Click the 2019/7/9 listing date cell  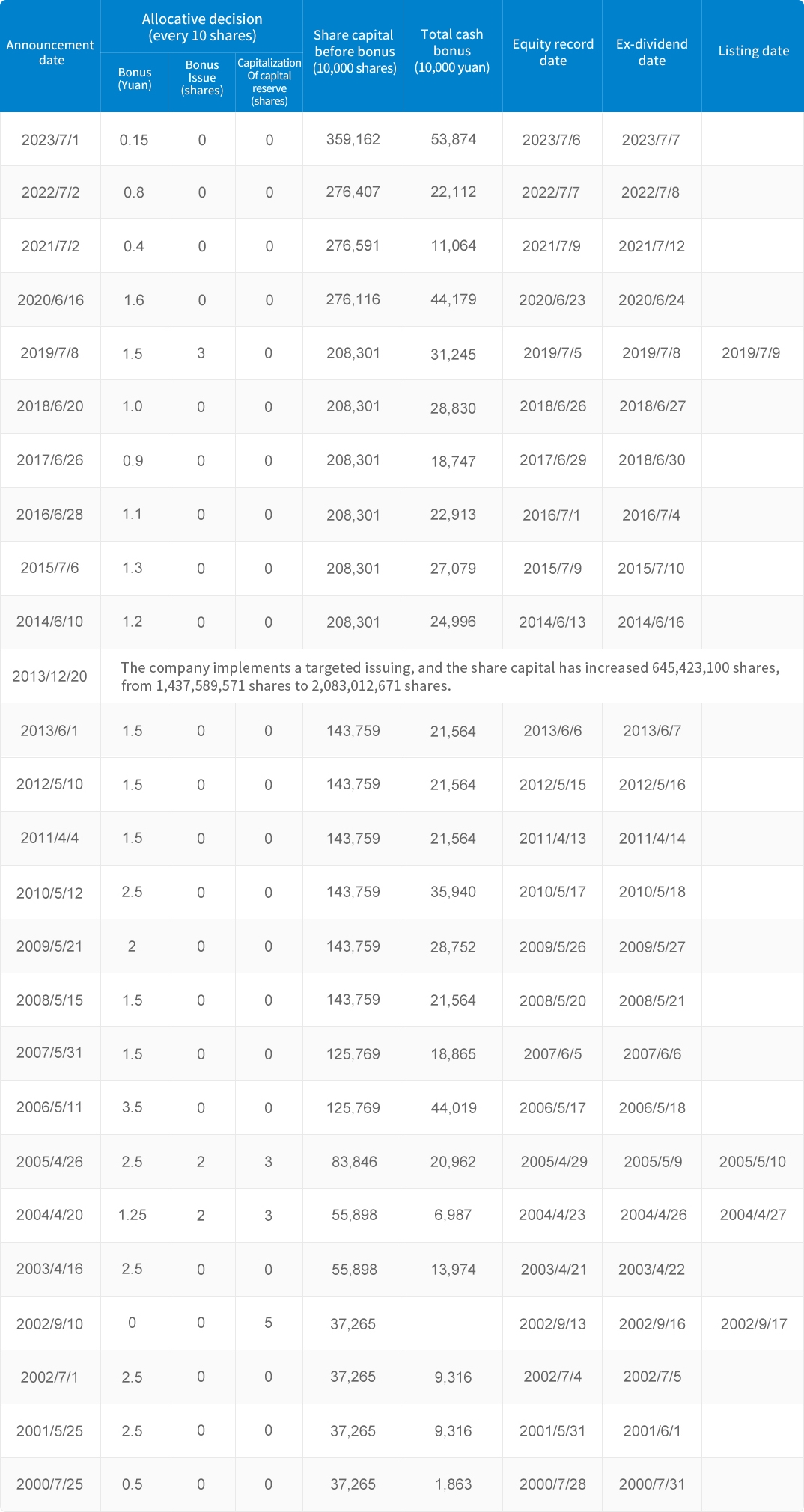coord(751,353)
